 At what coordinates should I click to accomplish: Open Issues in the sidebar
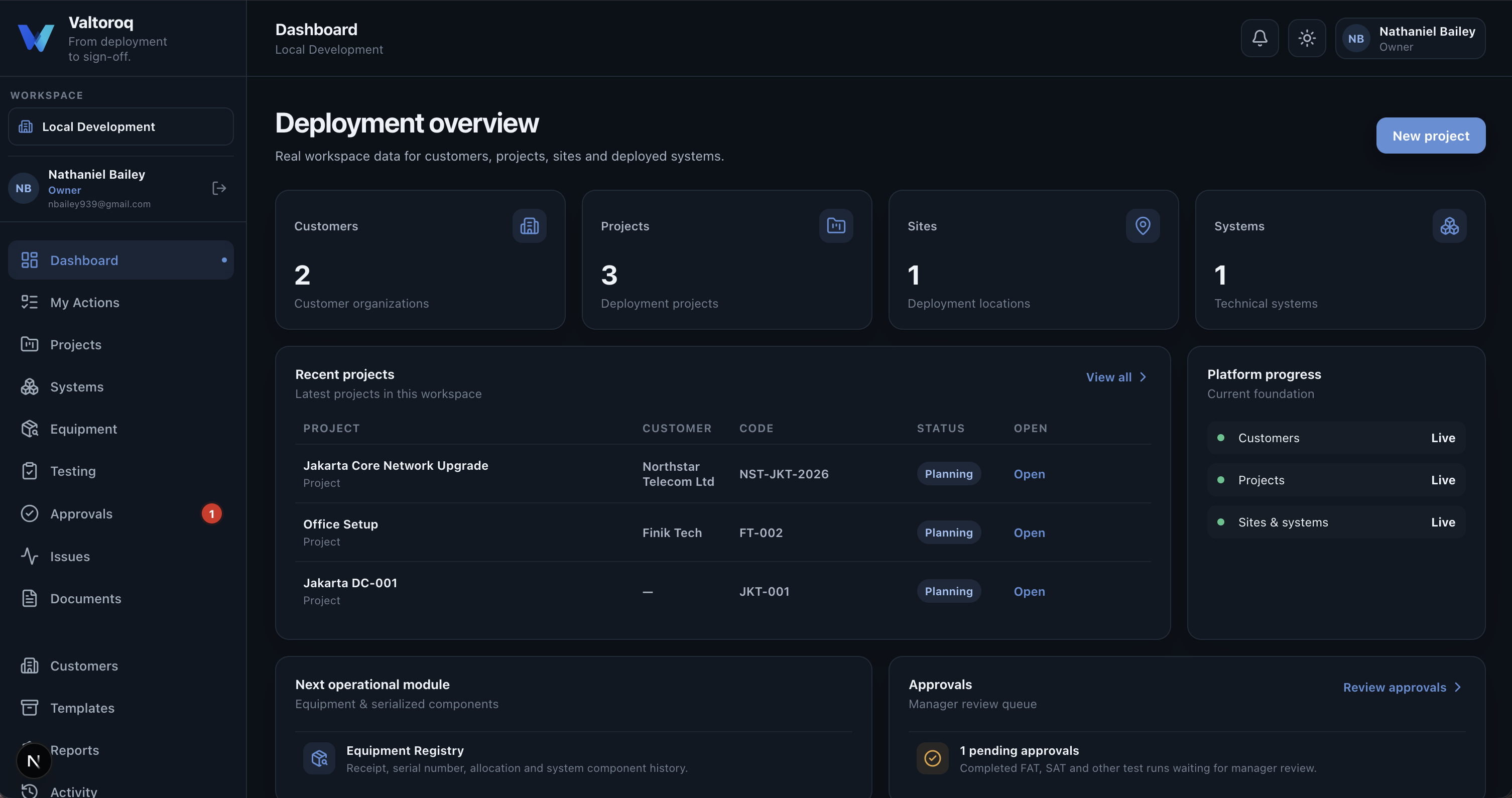(x=121, y=556)
